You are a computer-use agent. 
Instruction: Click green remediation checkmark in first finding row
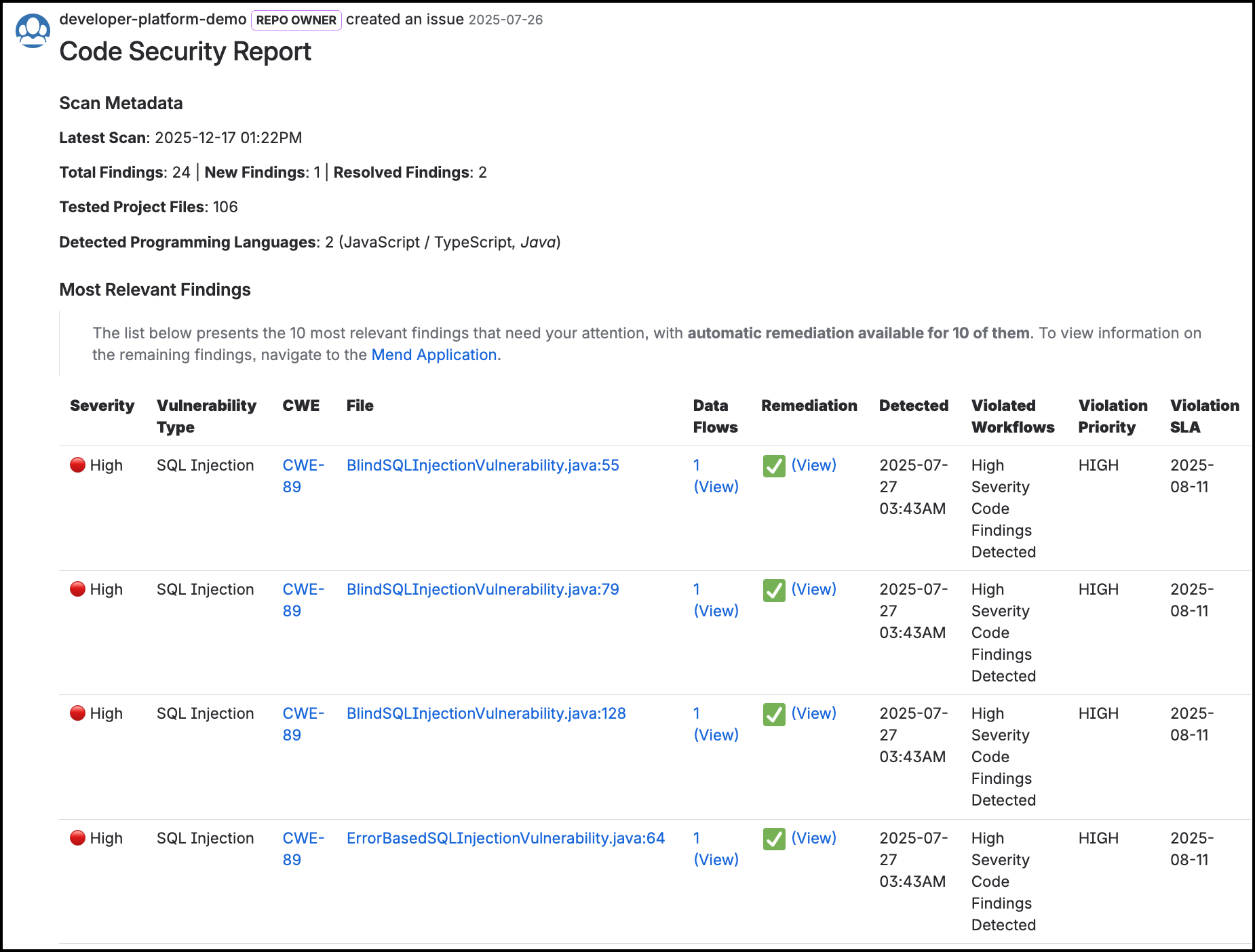point(774,466)
